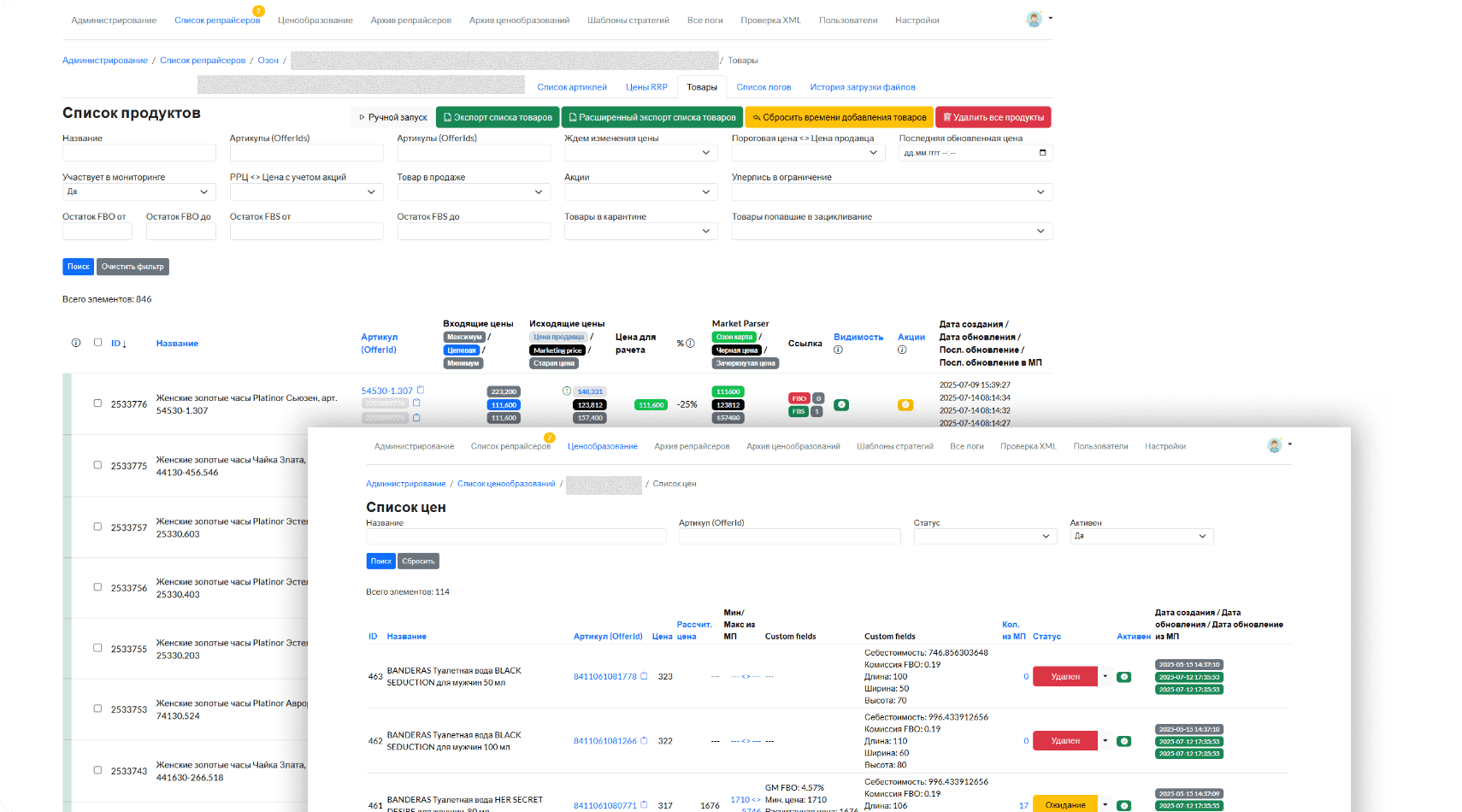The width and height of the screenshot is (1462, 812).
Task: Open the FBO link badge for product 2533776
Action: (x=799, y=398)
